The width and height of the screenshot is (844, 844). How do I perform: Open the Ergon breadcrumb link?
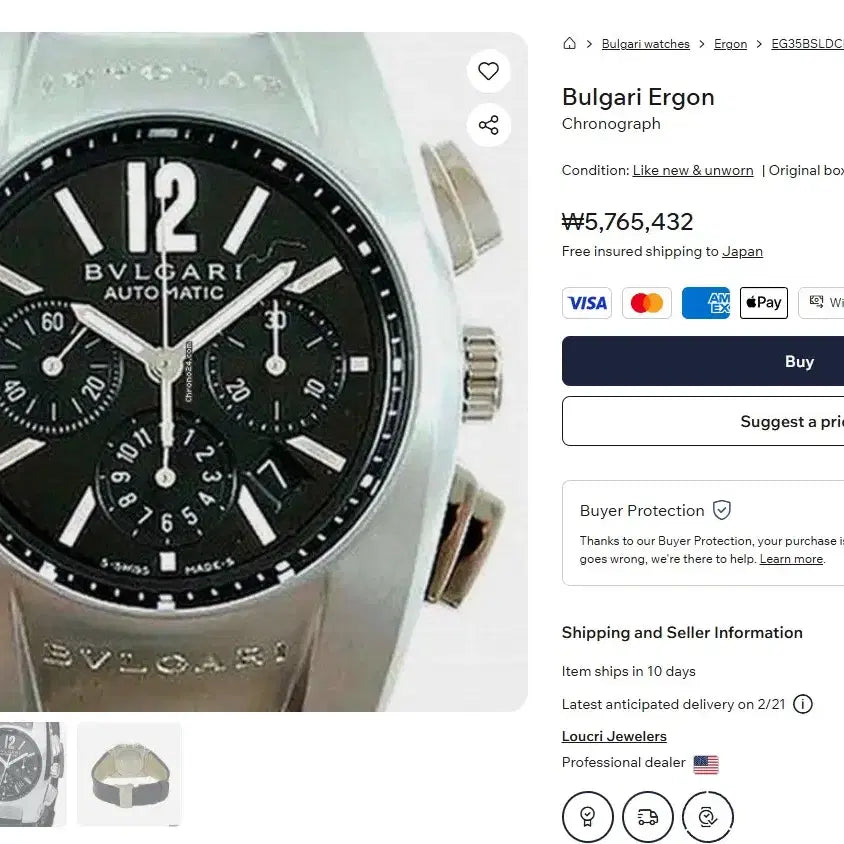(730, 43)
